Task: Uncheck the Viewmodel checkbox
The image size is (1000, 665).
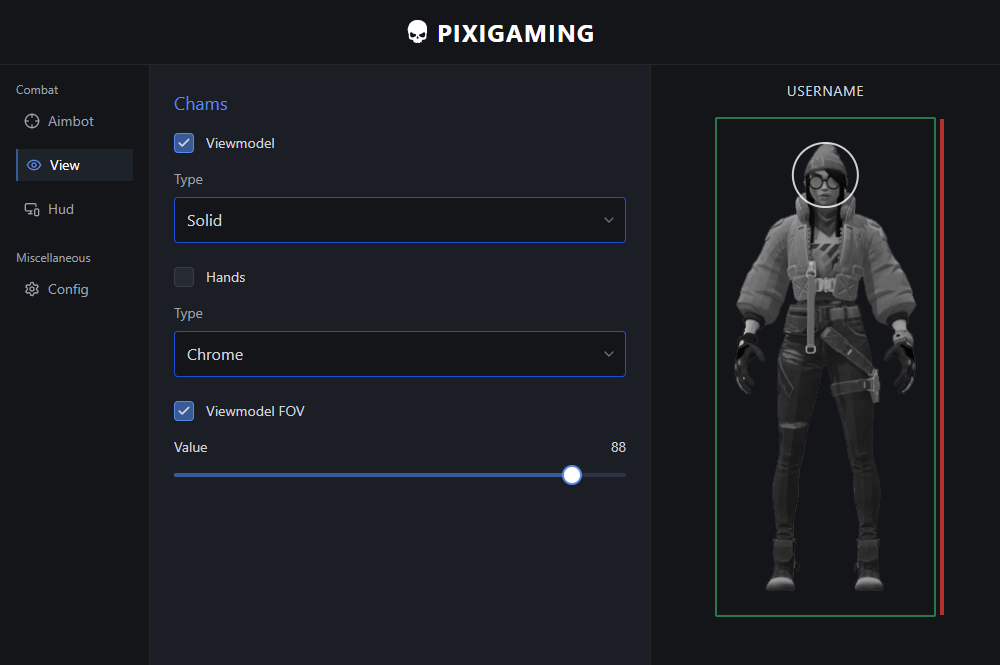Action: point(184,143)
